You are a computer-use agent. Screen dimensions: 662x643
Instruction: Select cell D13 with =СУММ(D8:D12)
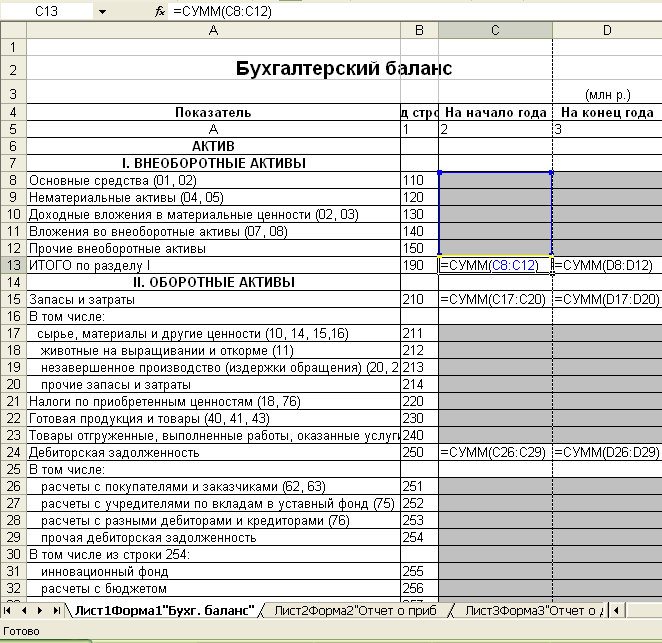[606, 265]
